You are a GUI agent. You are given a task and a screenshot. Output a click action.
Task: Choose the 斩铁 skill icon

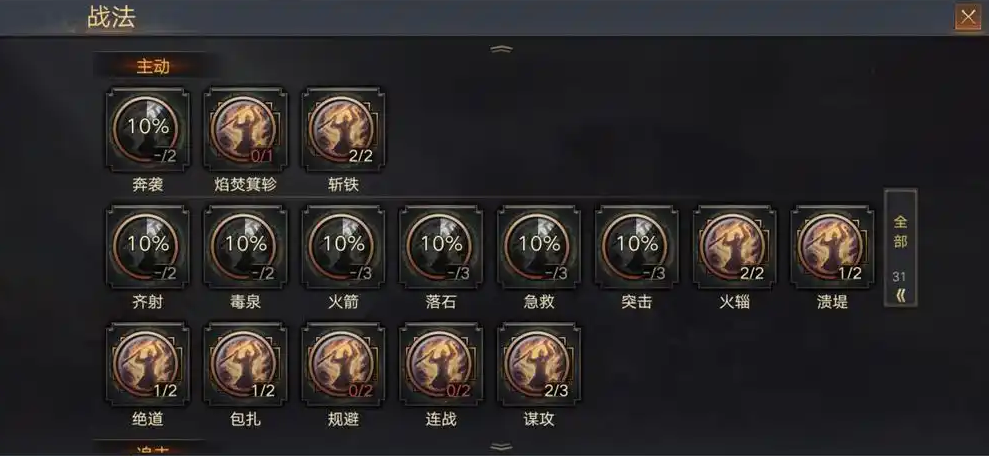click(343, 130)
